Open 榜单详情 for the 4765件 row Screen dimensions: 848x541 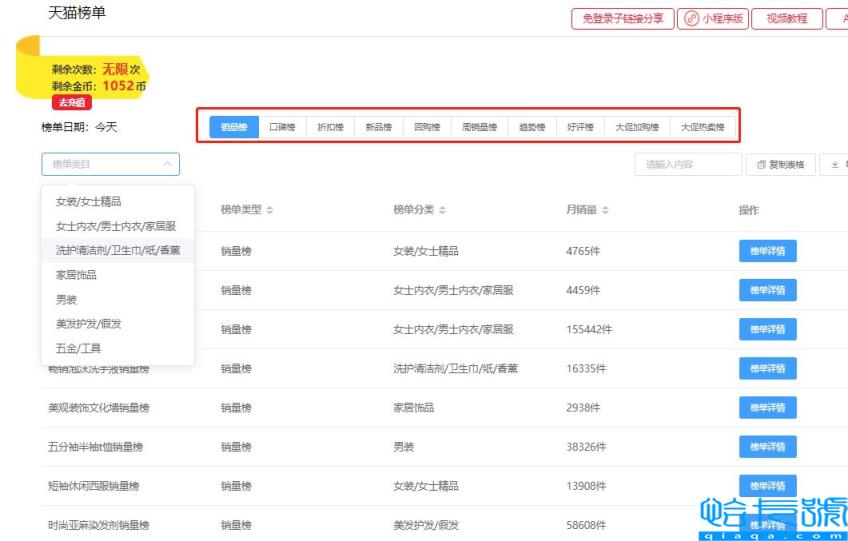coord(767,251)
